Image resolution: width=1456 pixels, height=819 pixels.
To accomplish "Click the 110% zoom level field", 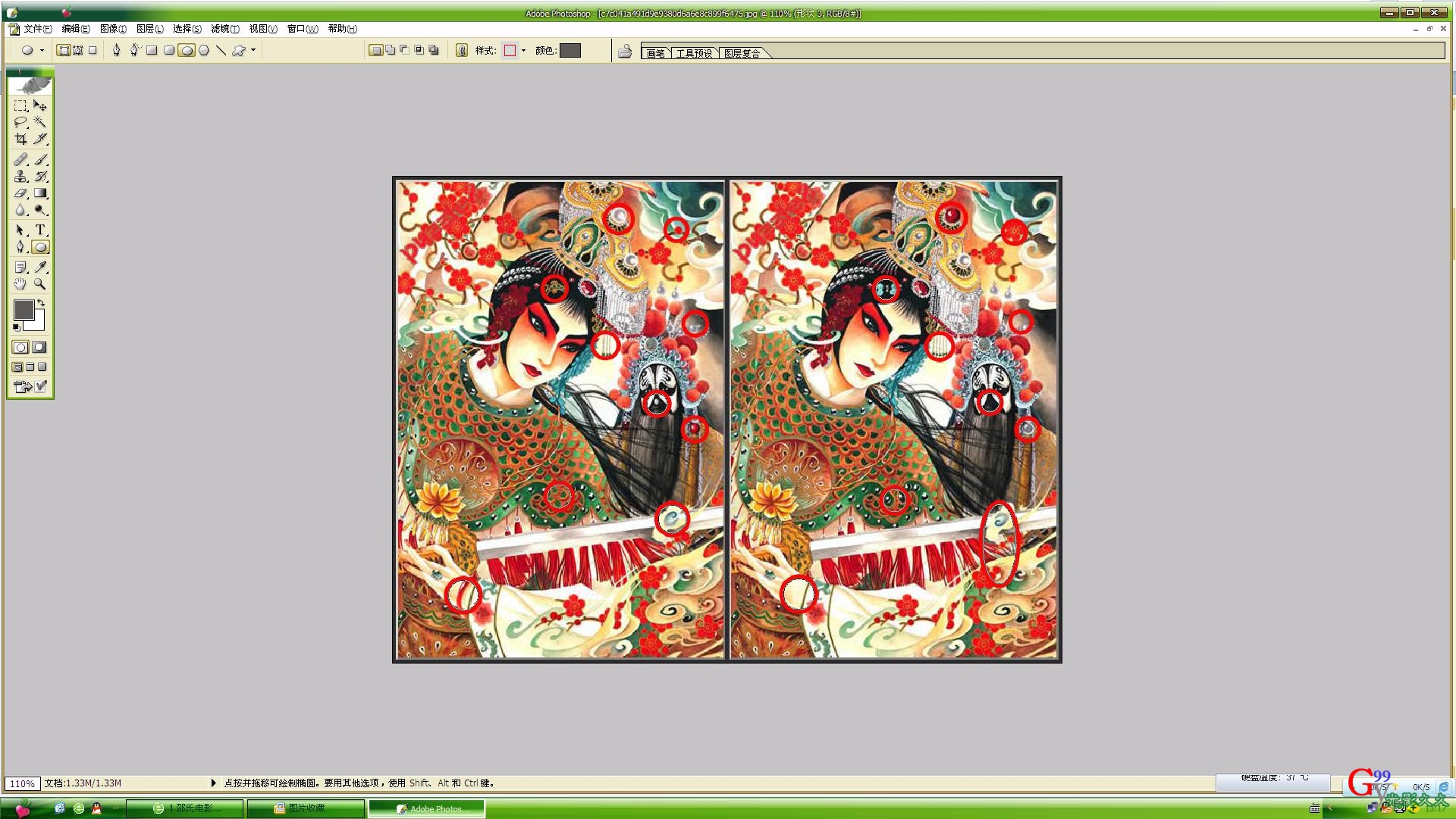I will click(22, 783).
